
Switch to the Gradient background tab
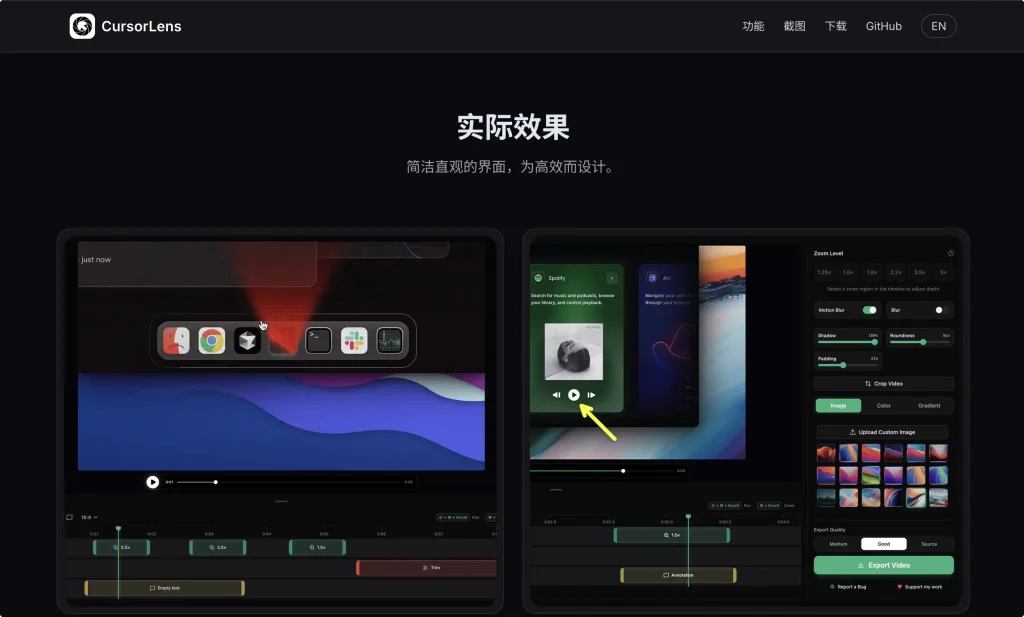(929, 406)
